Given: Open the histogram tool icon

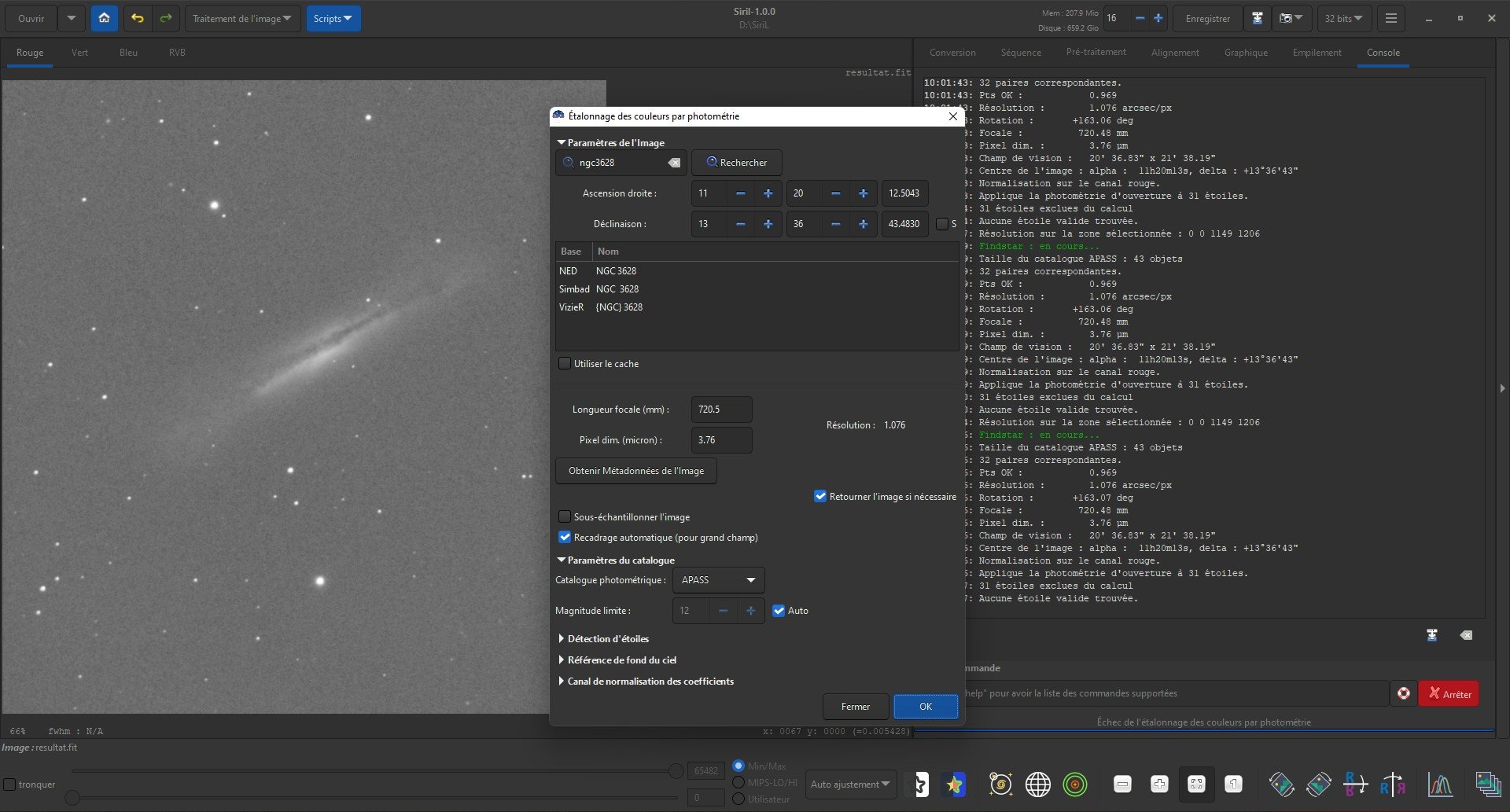Looking at the screenshot, I should click(1440, 784).
